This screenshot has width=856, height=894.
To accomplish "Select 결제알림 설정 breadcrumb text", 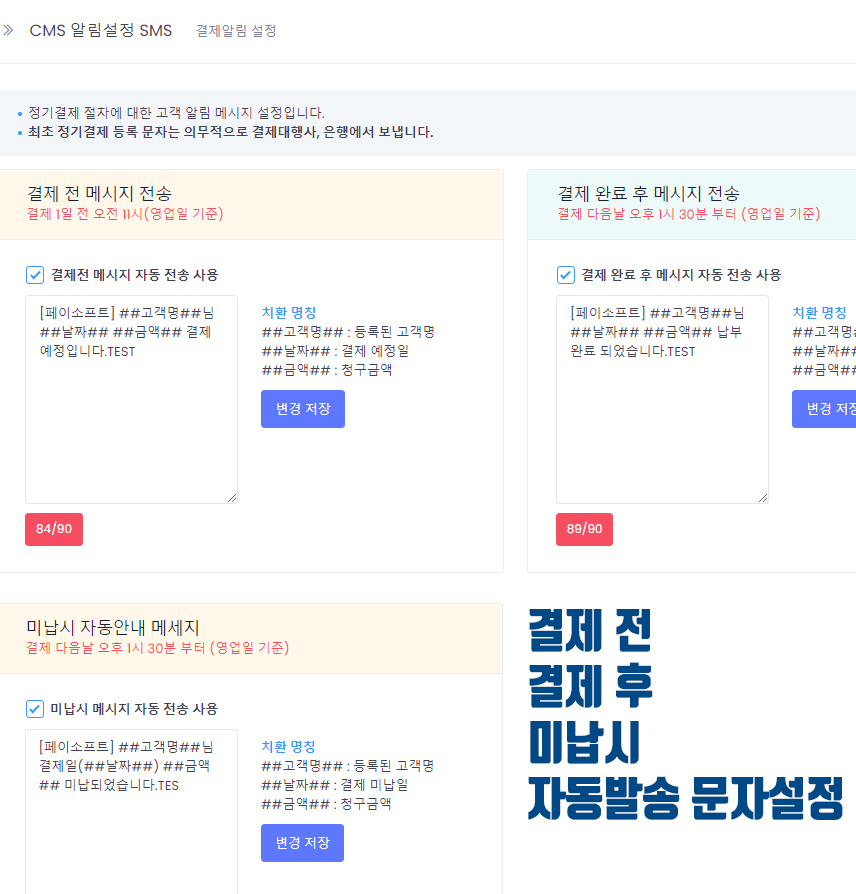I will coord(236,31).
